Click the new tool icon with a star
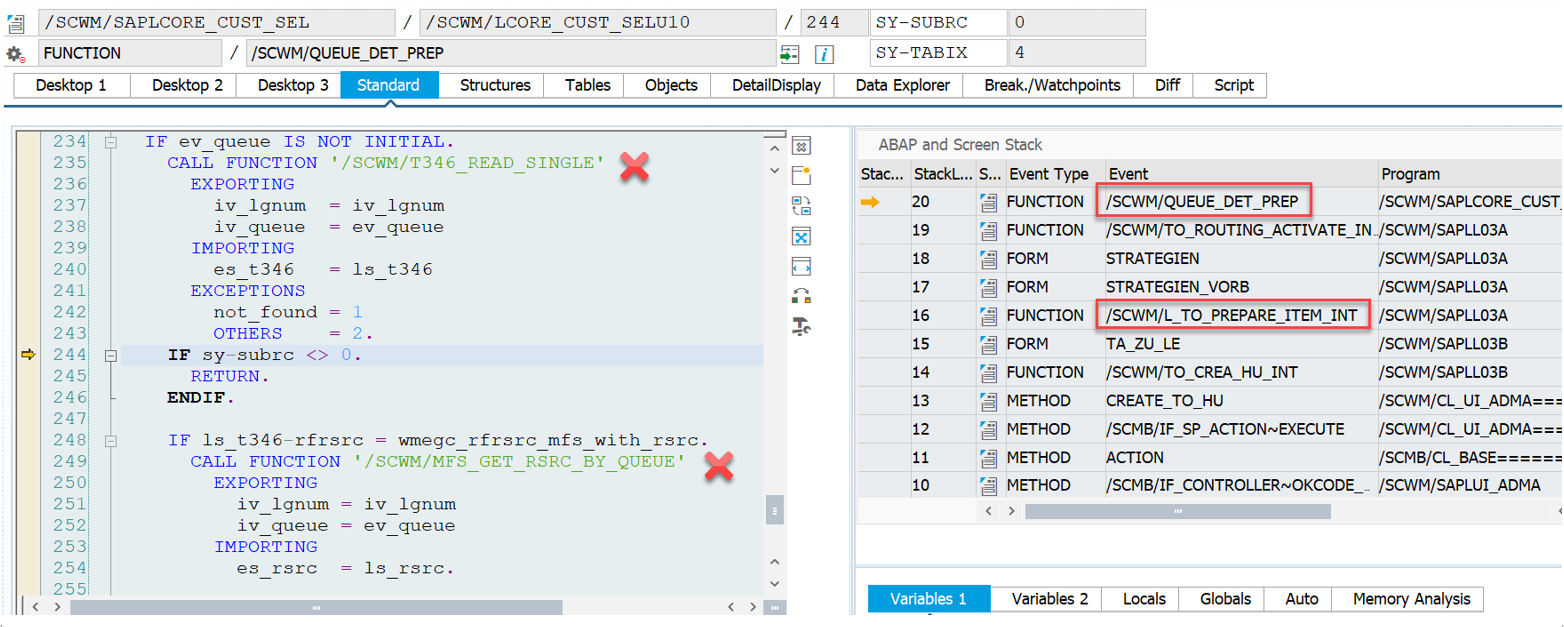This screenshot has width=1564, height=627. pos(801,177)
